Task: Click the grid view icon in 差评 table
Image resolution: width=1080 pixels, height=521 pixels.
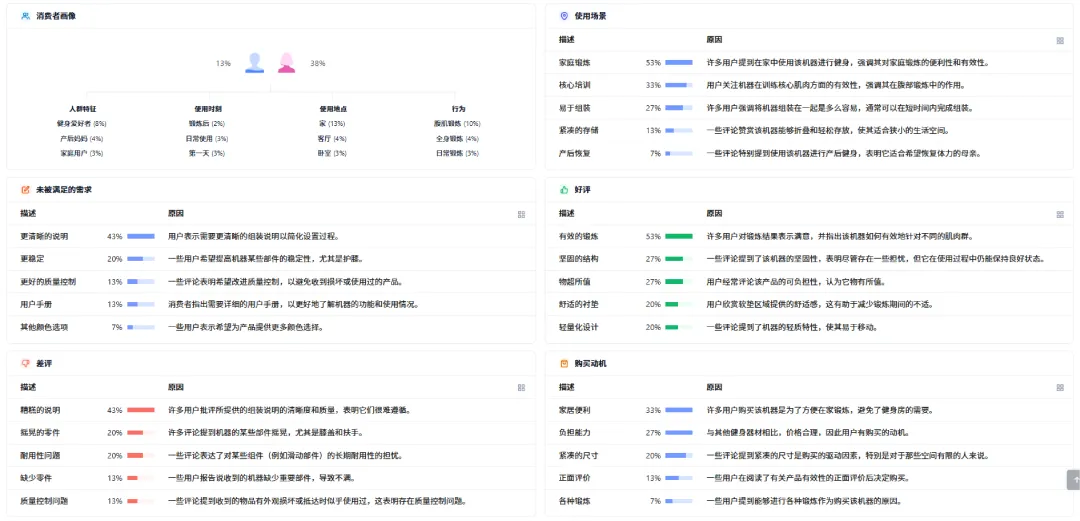Action: coord(521,388)
